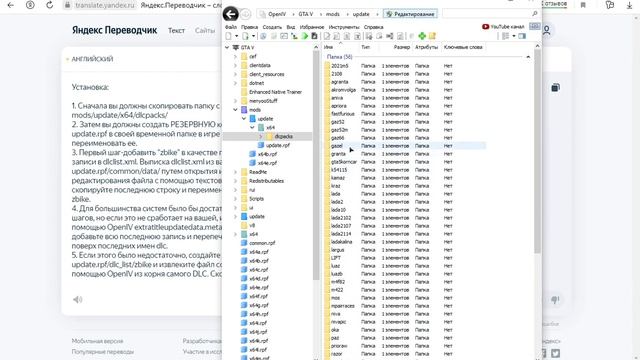
Task: Switch to Текст tab in Yandex Translate
Action: [x=176, y=31]
